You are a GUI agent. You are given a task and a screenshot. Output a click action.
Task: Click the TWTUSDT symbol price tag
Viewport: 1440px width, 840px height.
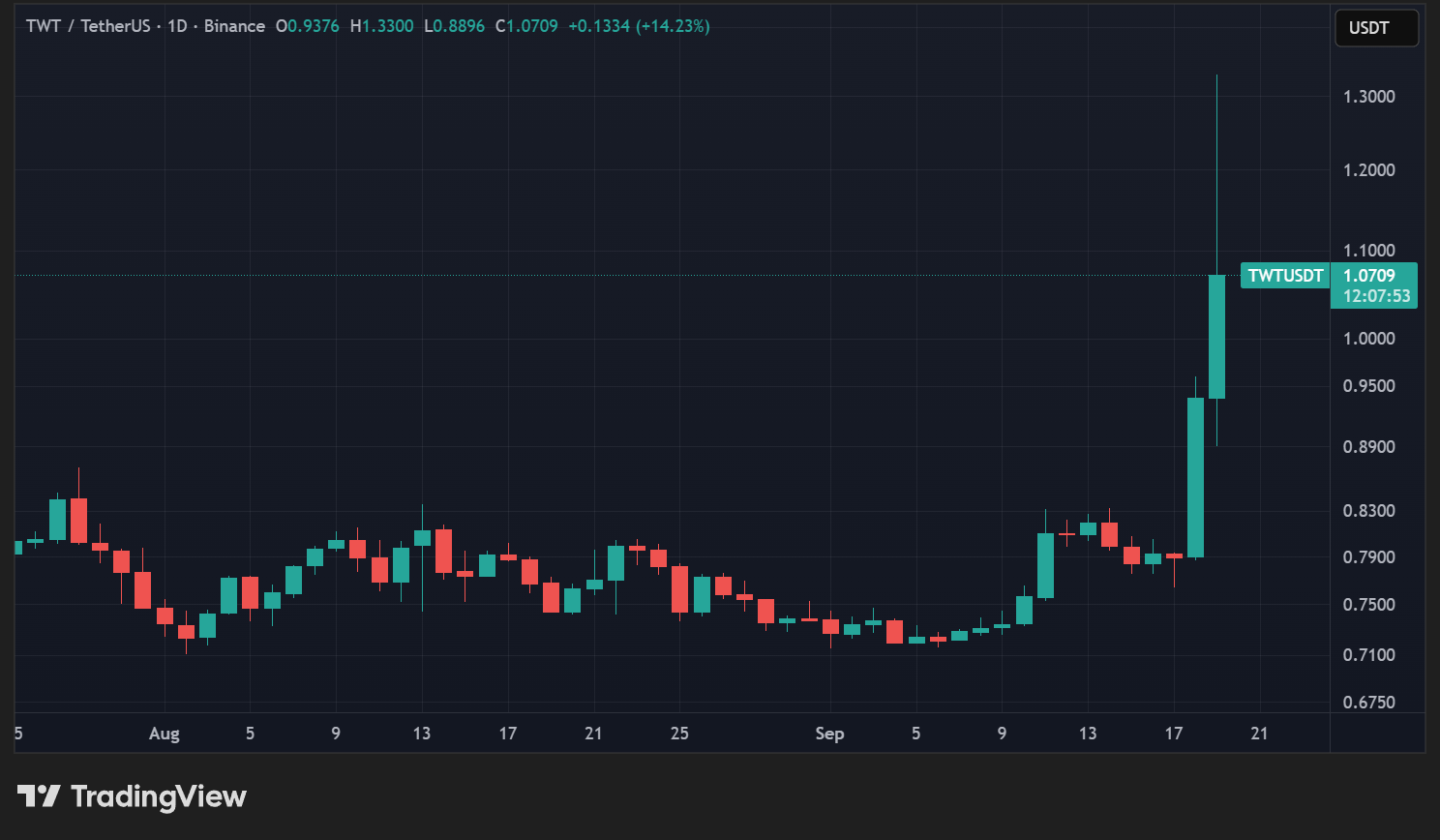pos(1284,276)
